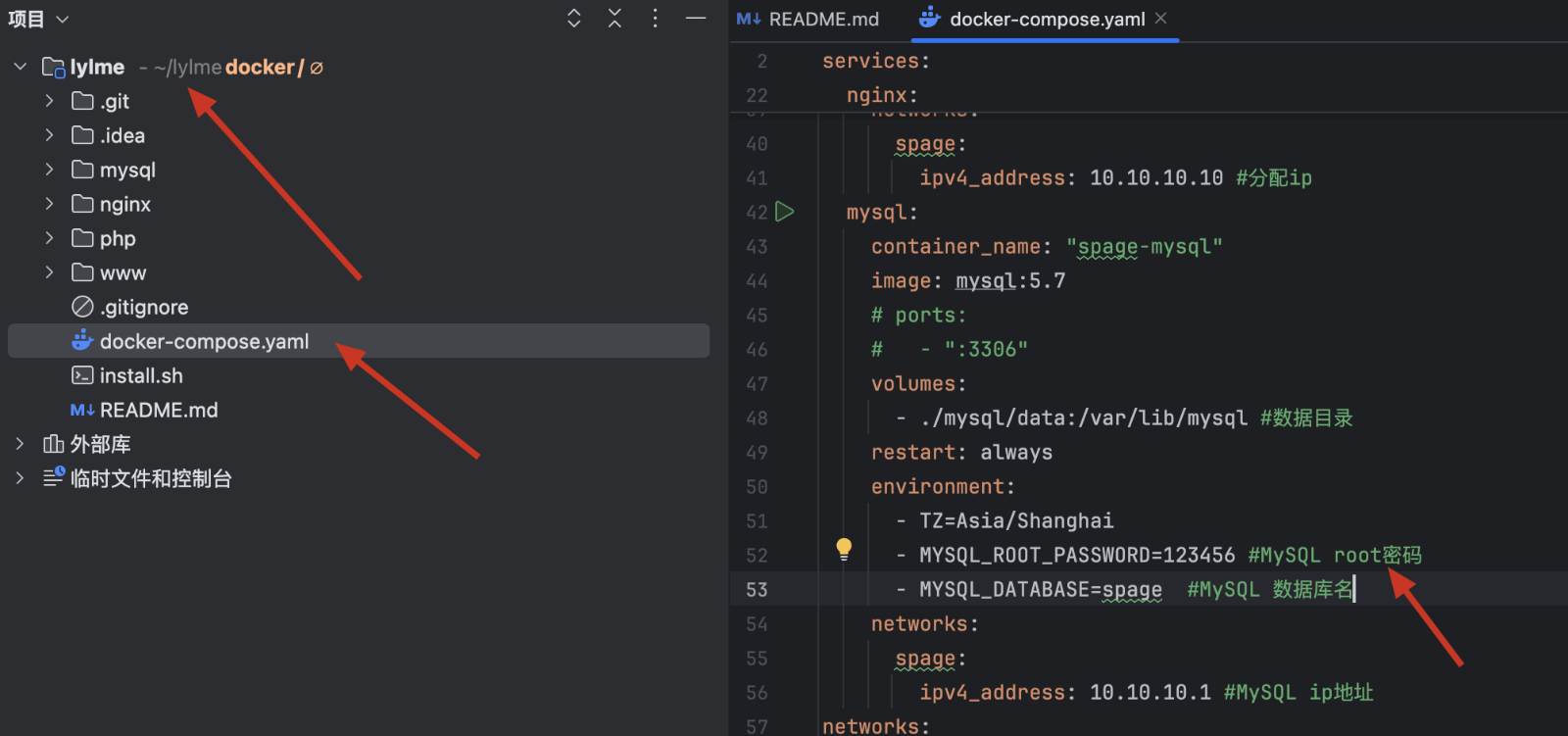The width and height of the screenshot is (1568, 736).
Task: Select .gitignore file in project tree
Action: (143, 308)
